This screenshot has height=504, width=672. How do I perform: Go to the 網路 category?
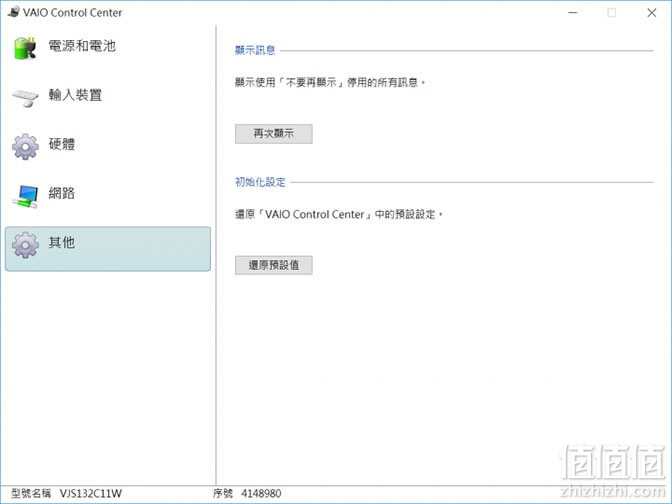62,193
